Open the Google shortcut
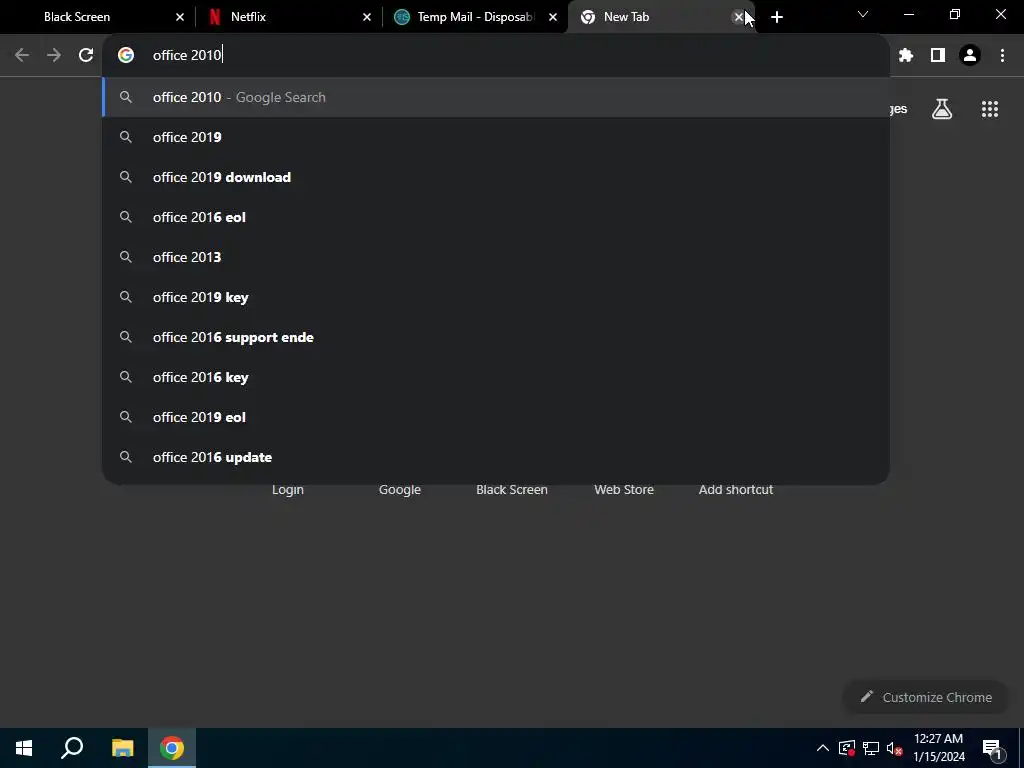The image size is (1024, 768). point(400,490)
